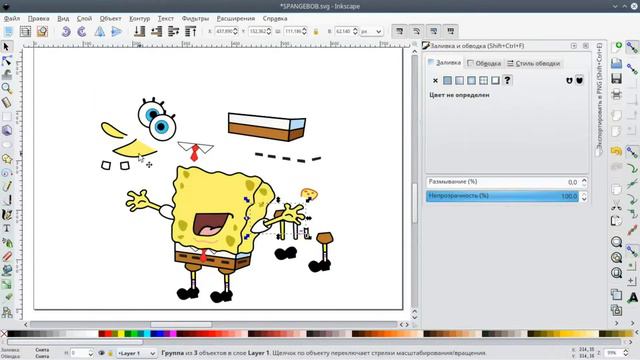Choose Unset paint question mark option

507,80
